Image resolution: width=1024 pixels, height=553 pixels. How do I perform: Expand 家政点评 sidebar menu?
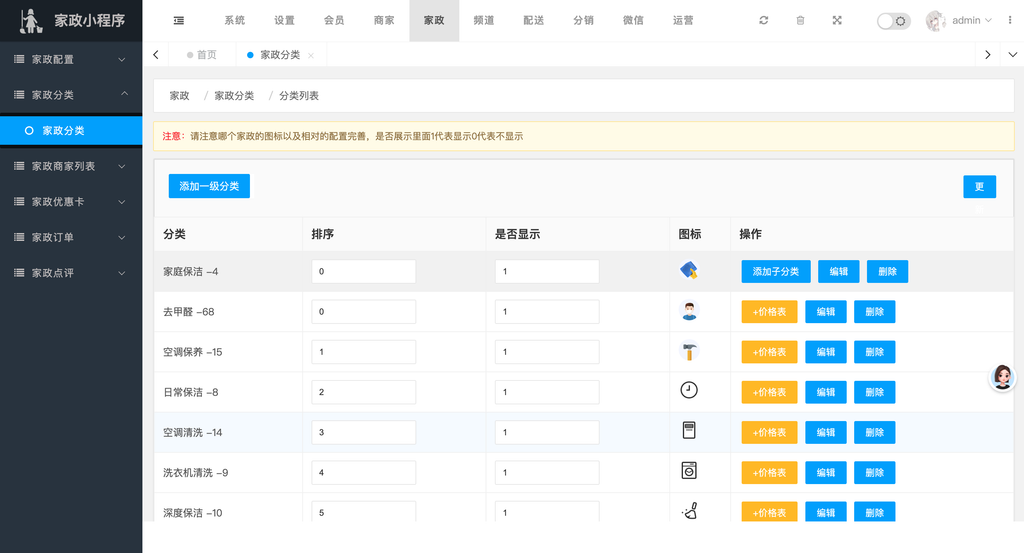pyautogui.click(x=71, y=273)
